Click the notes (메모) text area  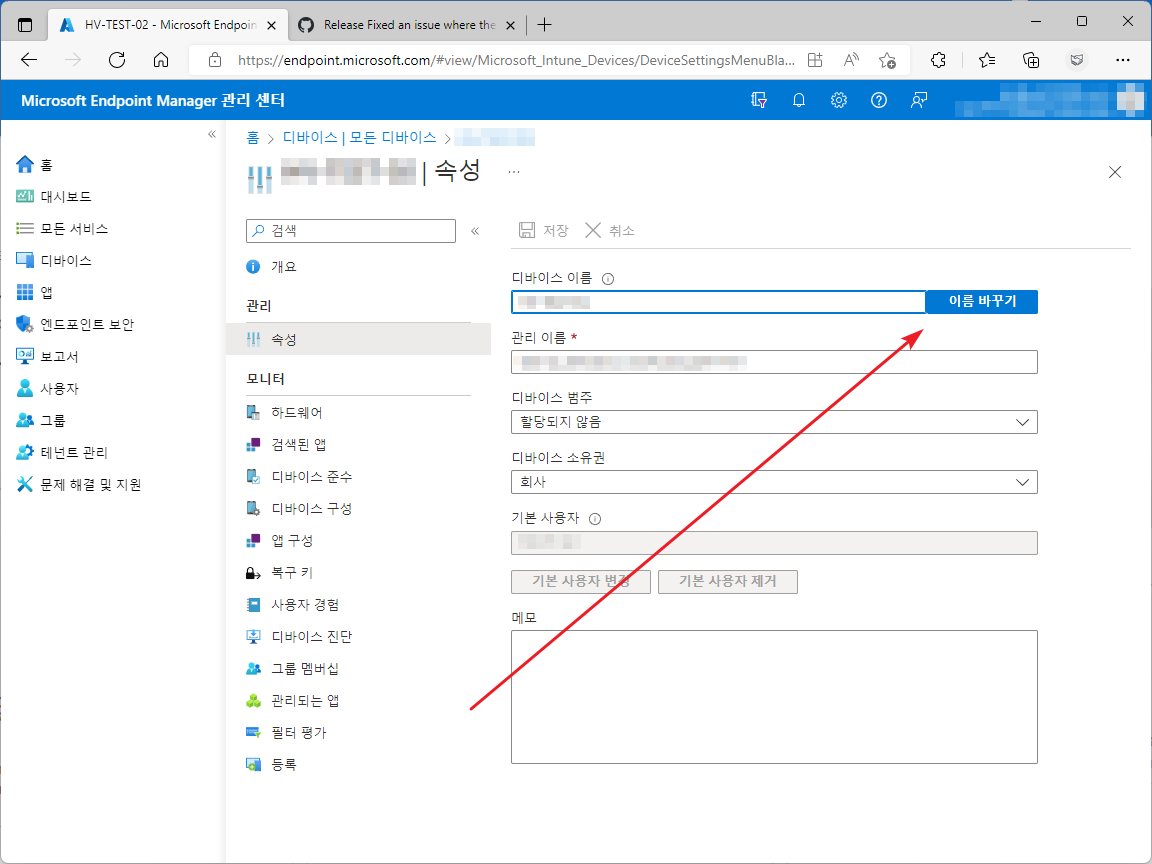[x=774, y=696]
